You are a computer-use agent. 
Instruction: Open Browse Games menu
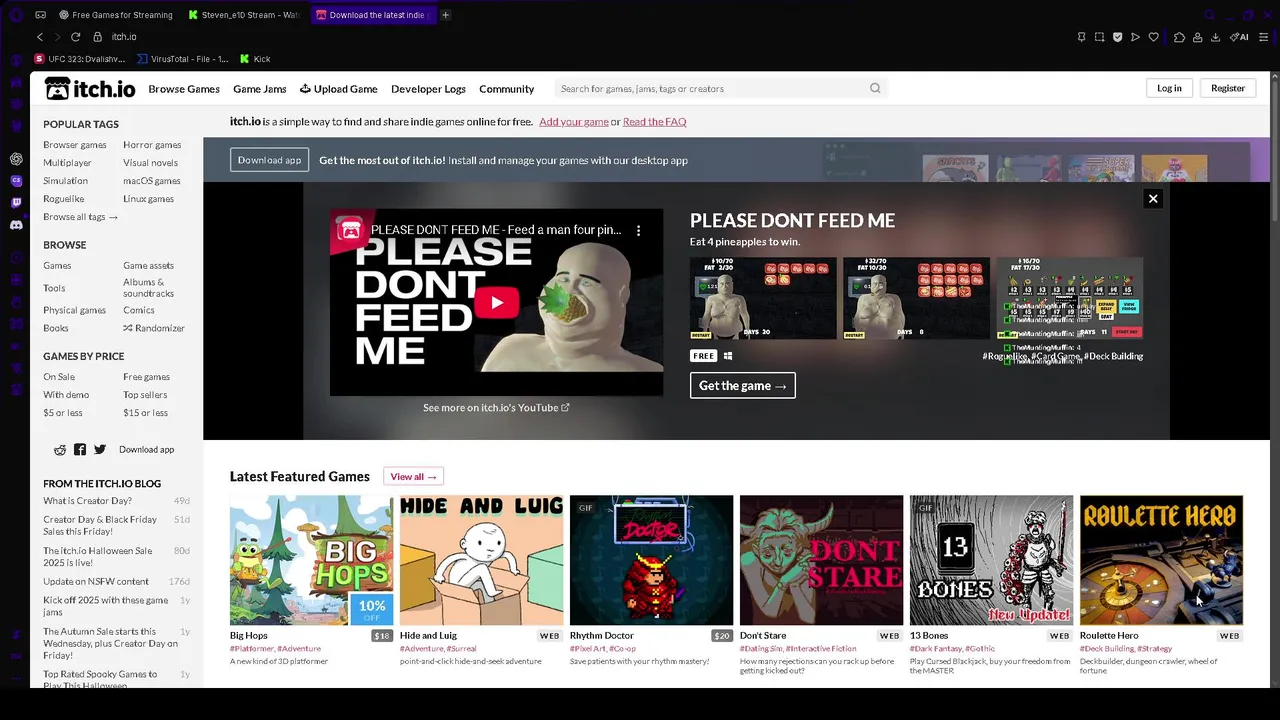tap(184, 89)
